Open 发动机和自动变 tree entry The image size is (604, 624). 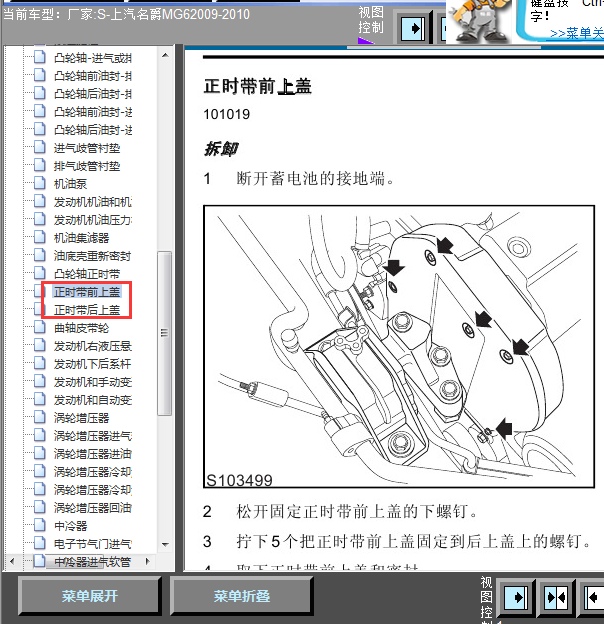click(93, 400)
